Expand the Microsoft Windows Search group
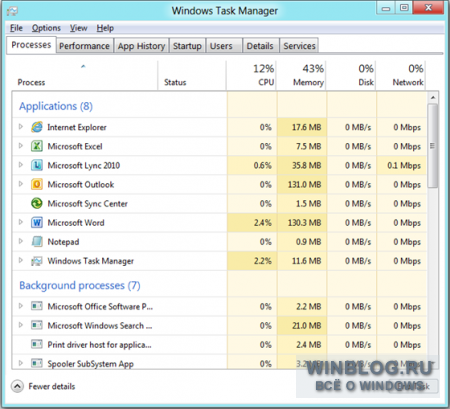 pyautogui.click(x=21, y=325)
